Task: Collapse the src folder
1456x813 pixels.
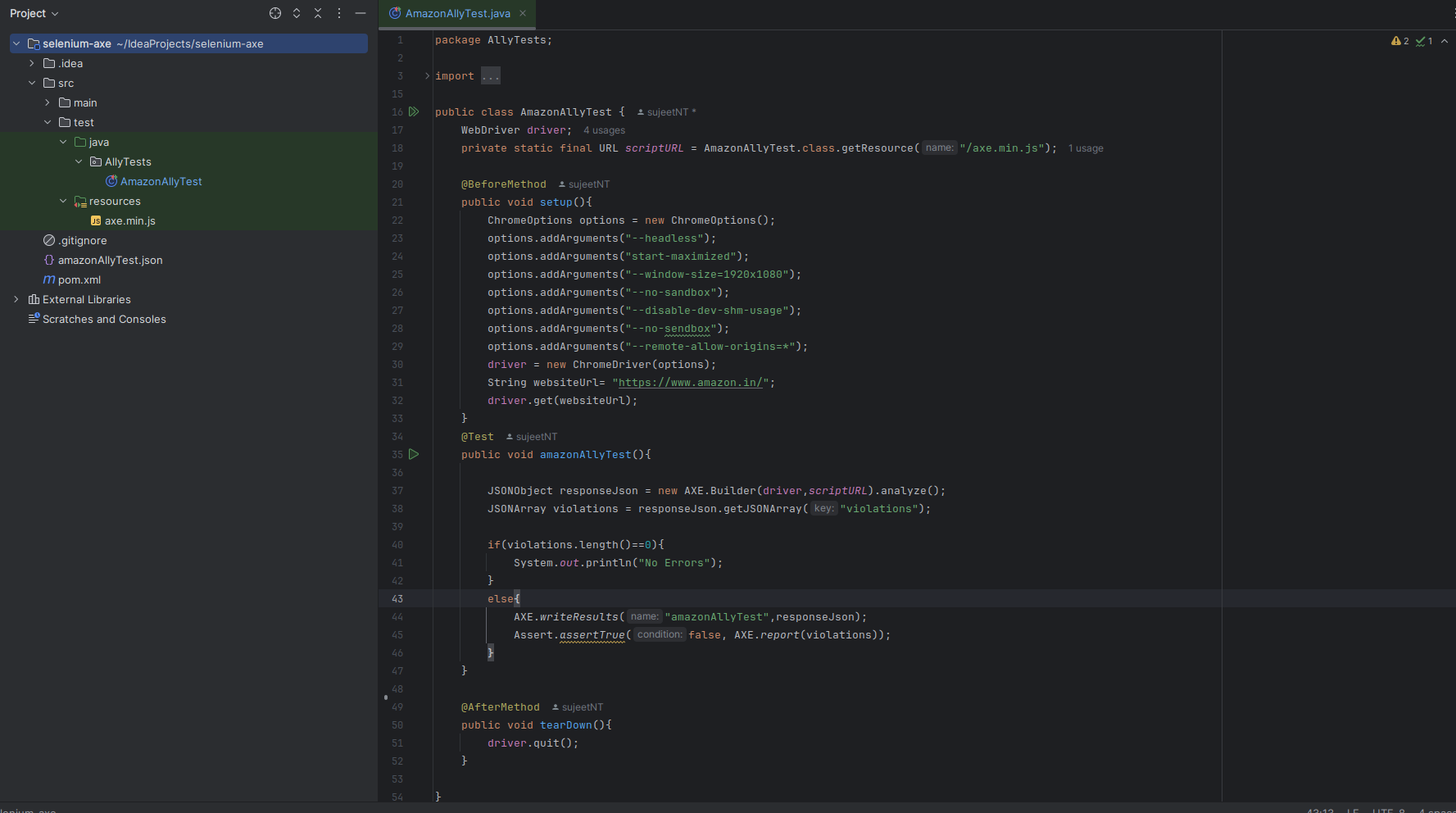Action: coord(32,83)
